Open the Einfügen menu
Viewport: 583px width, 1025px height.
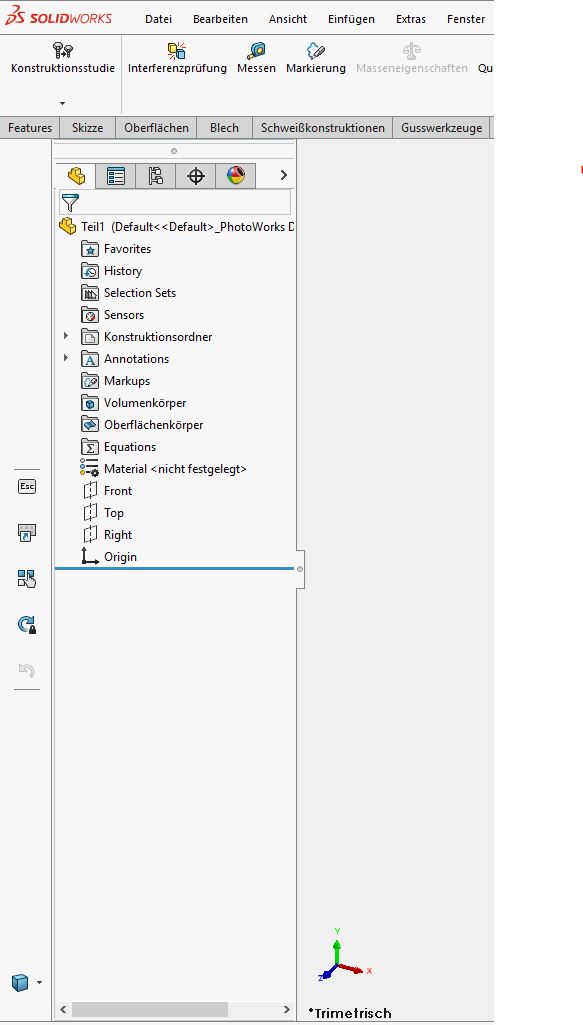tap(351, 19)
